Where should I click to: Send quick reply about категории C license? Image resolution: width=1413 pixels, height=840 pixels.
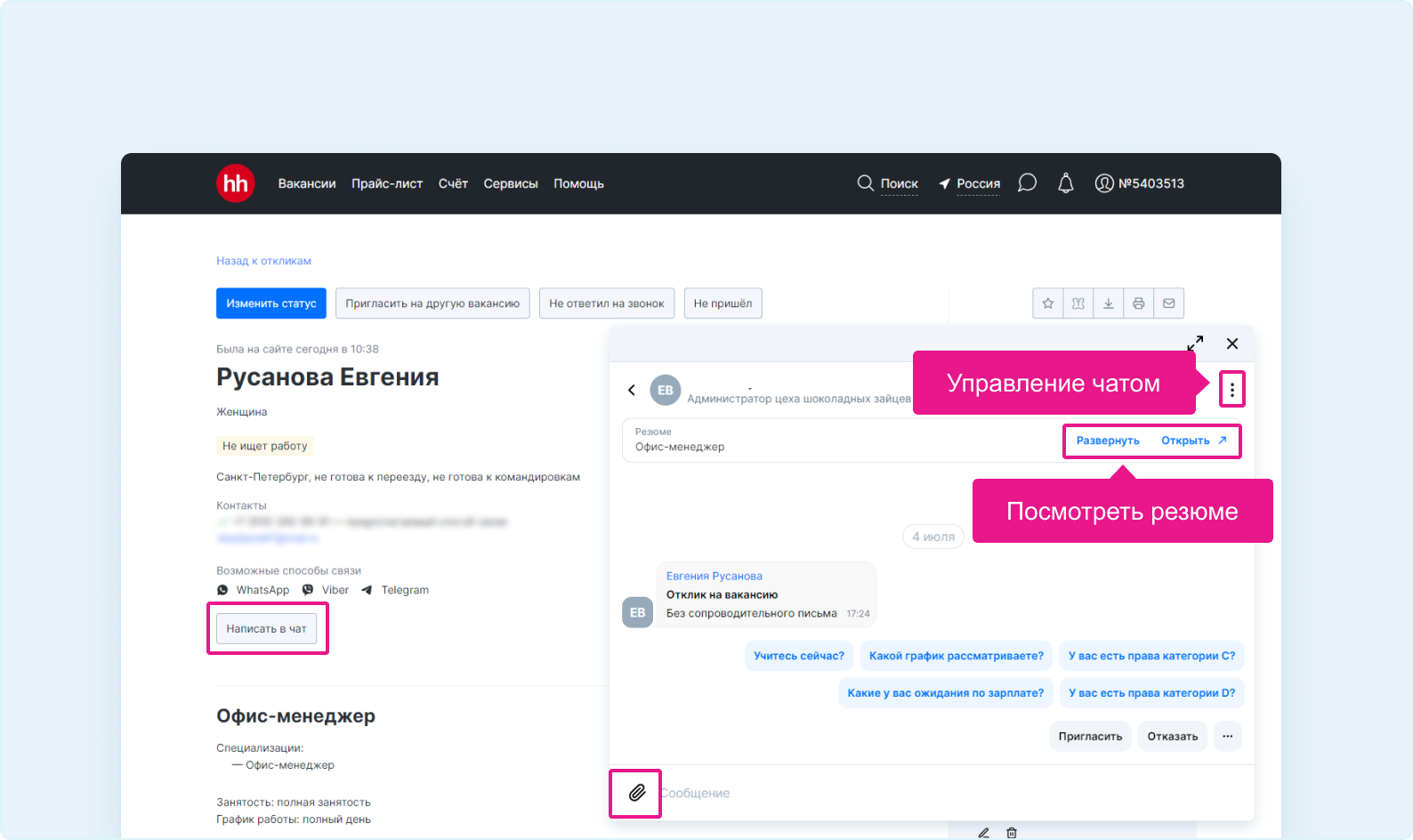coord(1151,656)
